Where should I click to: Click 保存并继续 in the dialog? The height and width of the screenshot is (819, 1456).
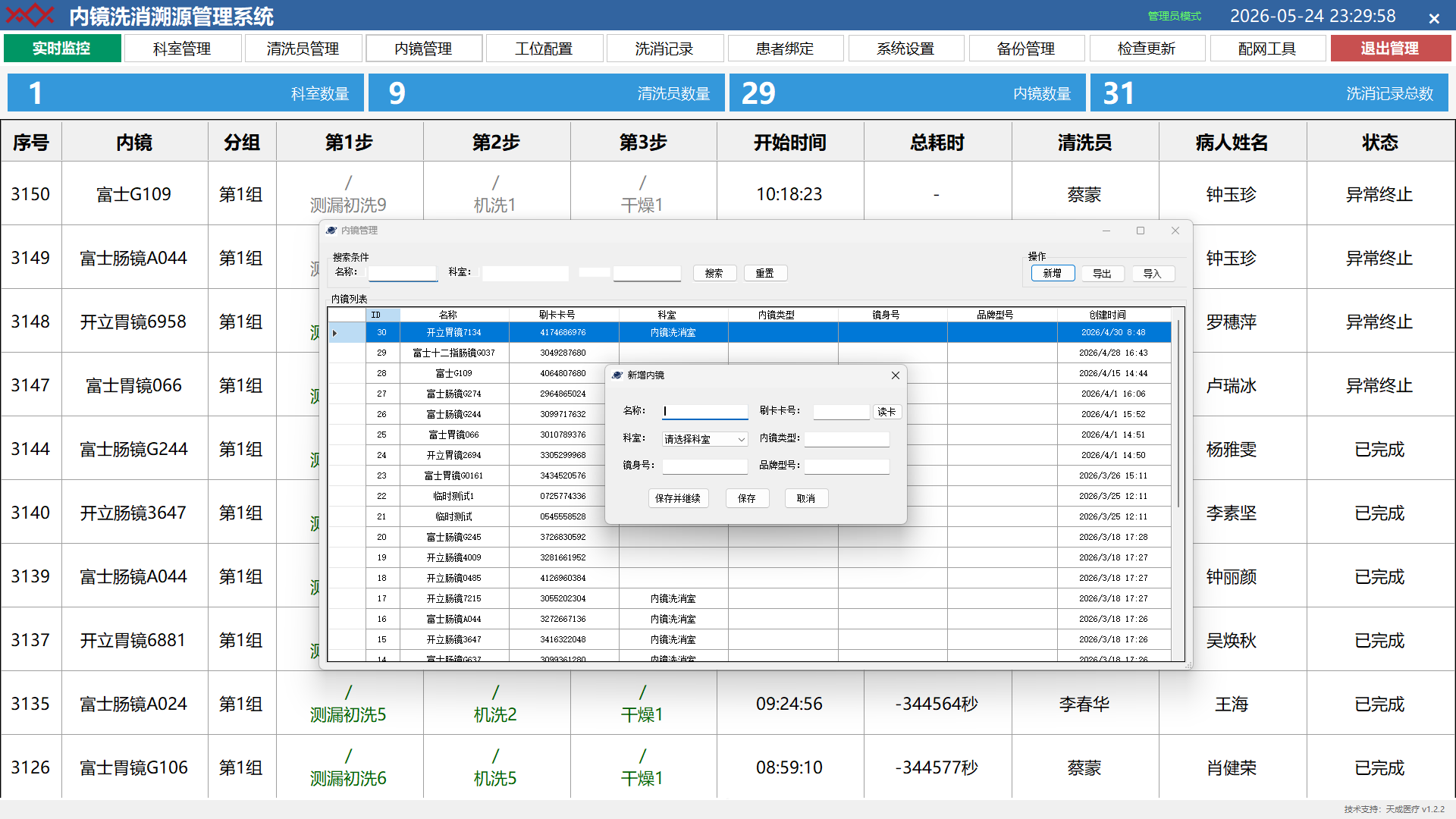tap(679, 498)
